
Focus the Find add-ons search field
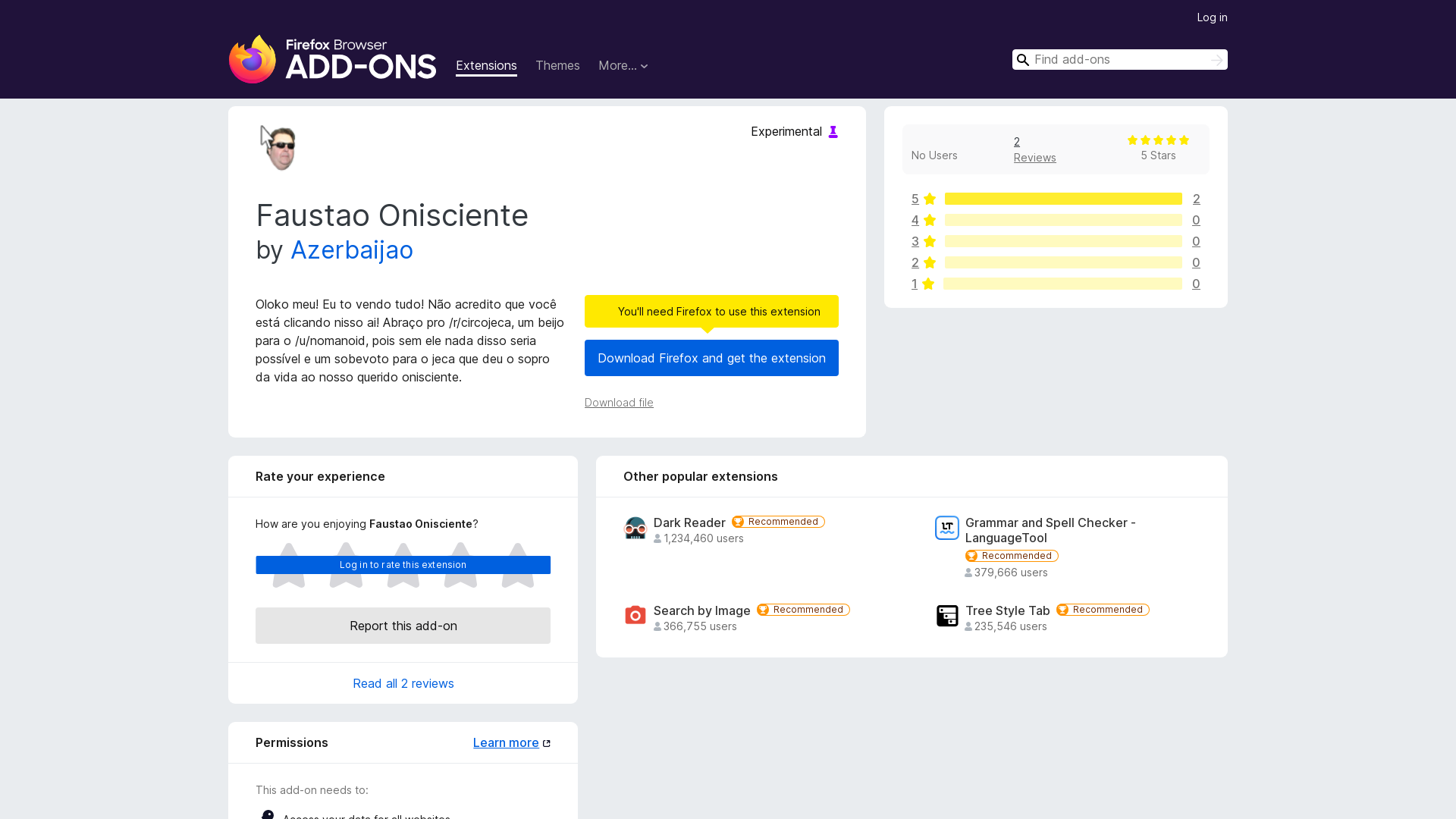(1119, 60)
